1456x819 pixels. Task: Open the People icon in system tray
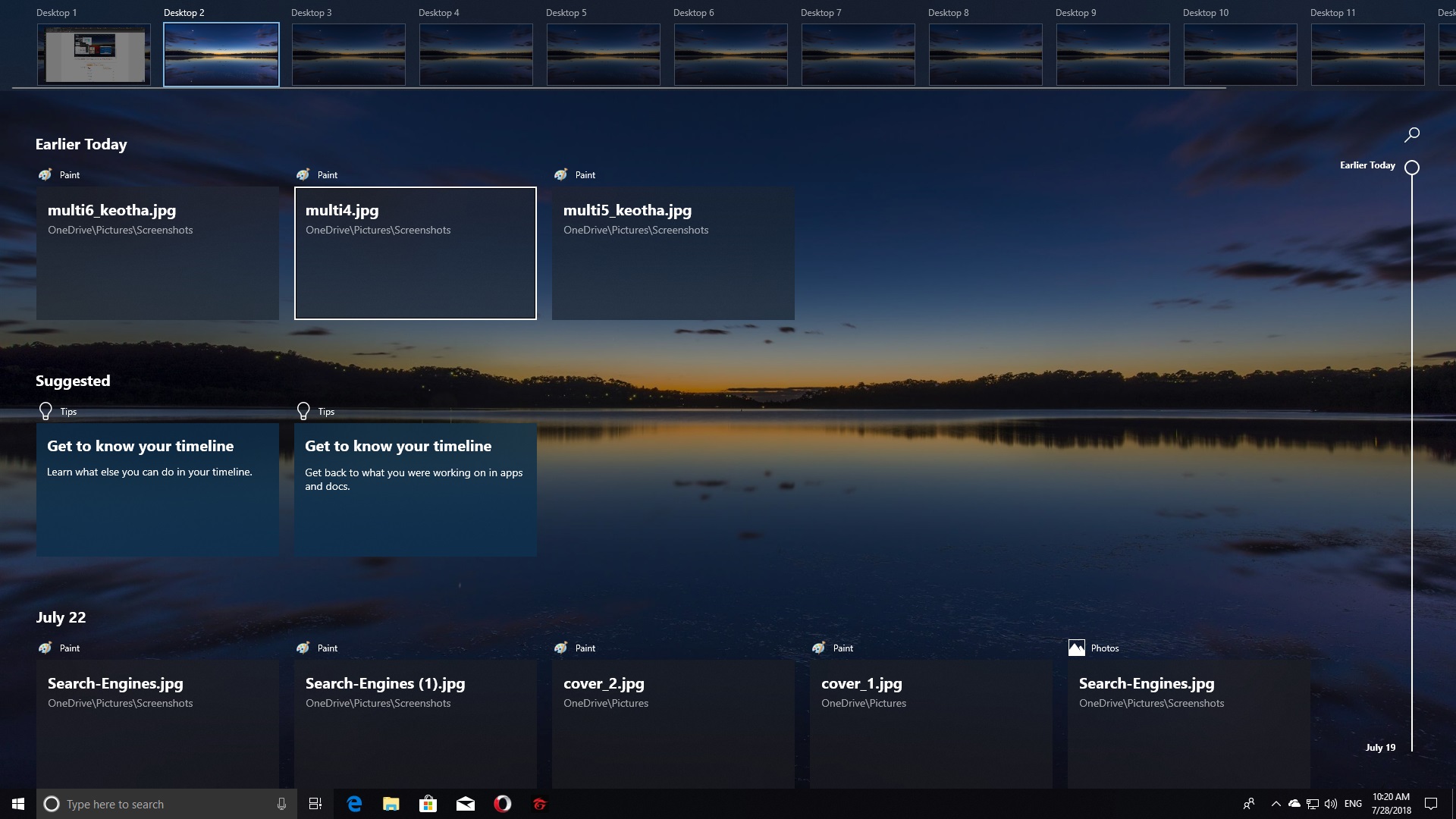(x=1249, y=804)
